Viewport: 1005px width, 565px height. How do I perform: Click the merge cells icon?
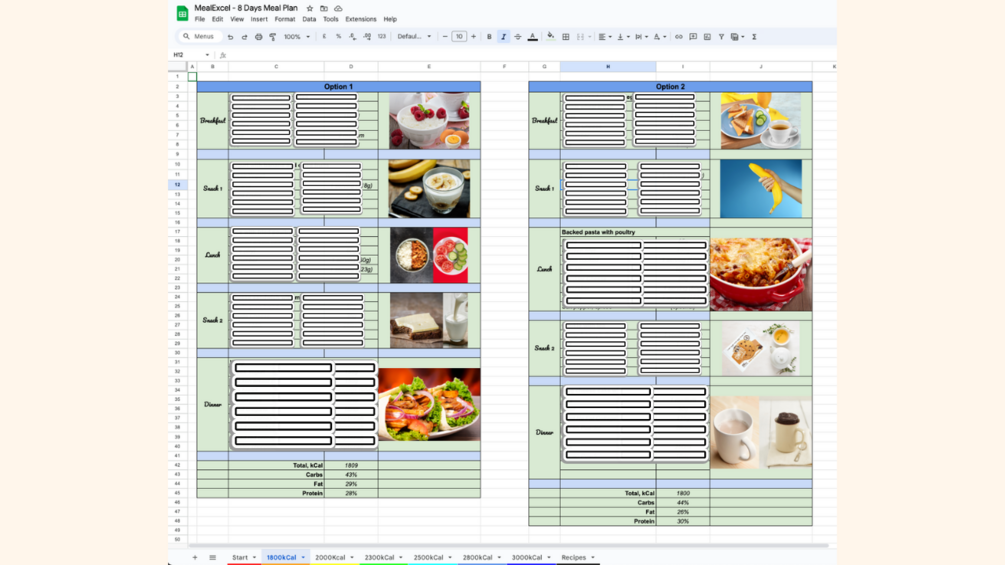580,37
